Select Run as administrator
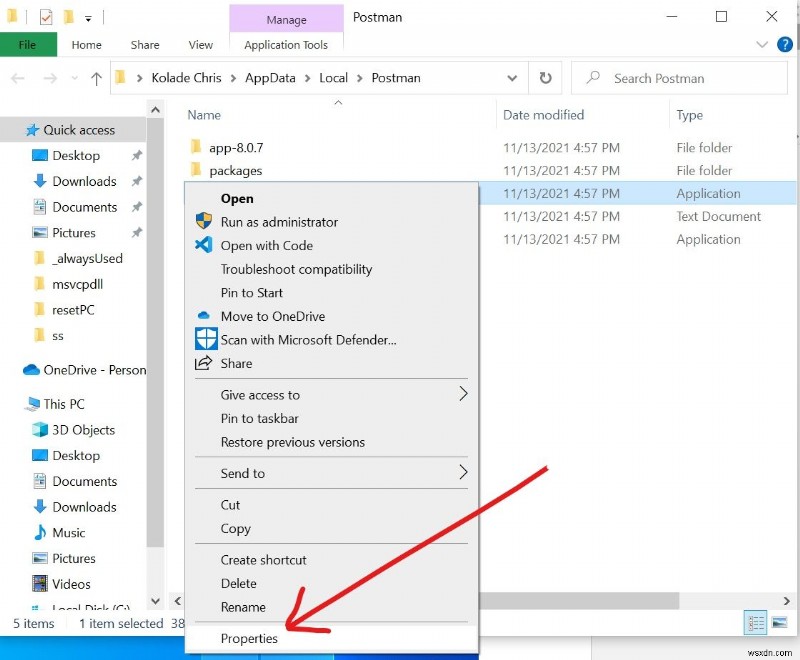The width and height of the screenshot is (800, 660). [x=281, y=222]
